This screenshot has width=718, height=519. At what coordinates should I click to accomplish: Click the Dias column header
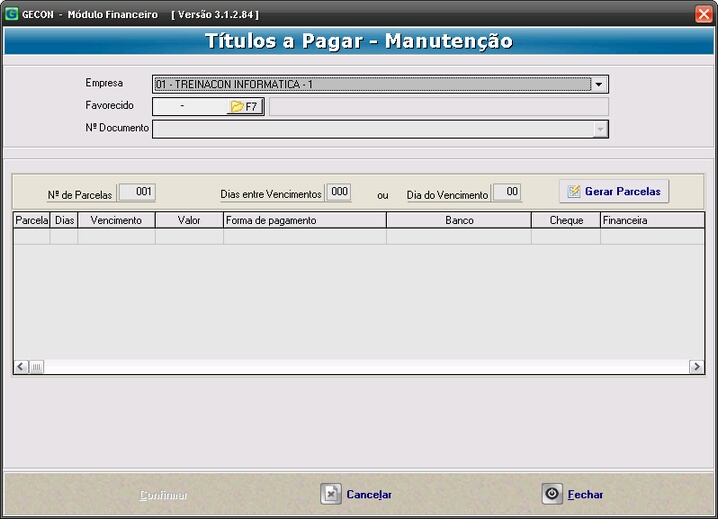coord(64,220)
